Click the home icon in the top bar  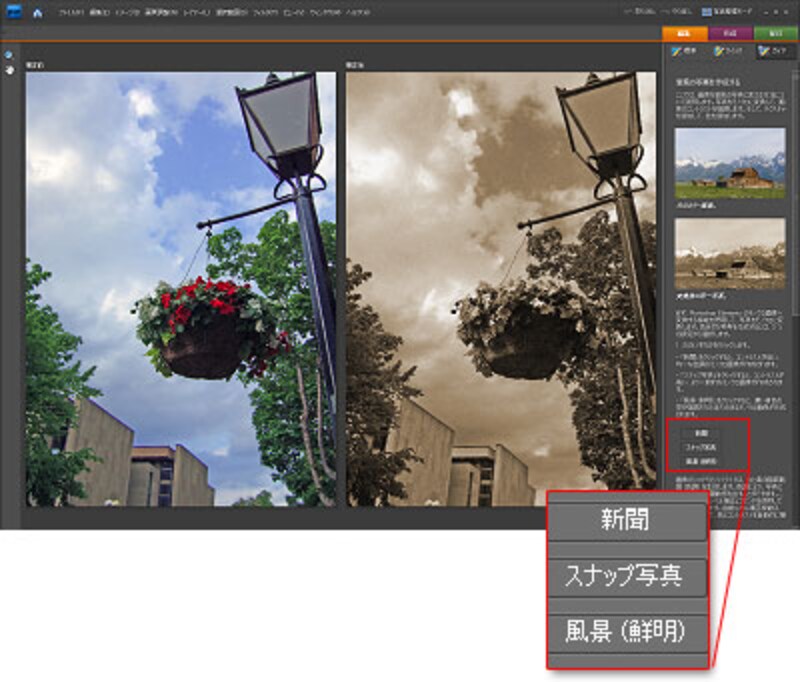(37, 13)
